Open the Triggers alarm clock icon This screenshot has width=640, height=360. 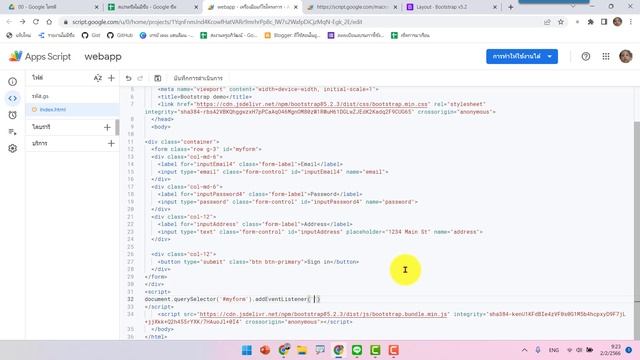[13, 115]
